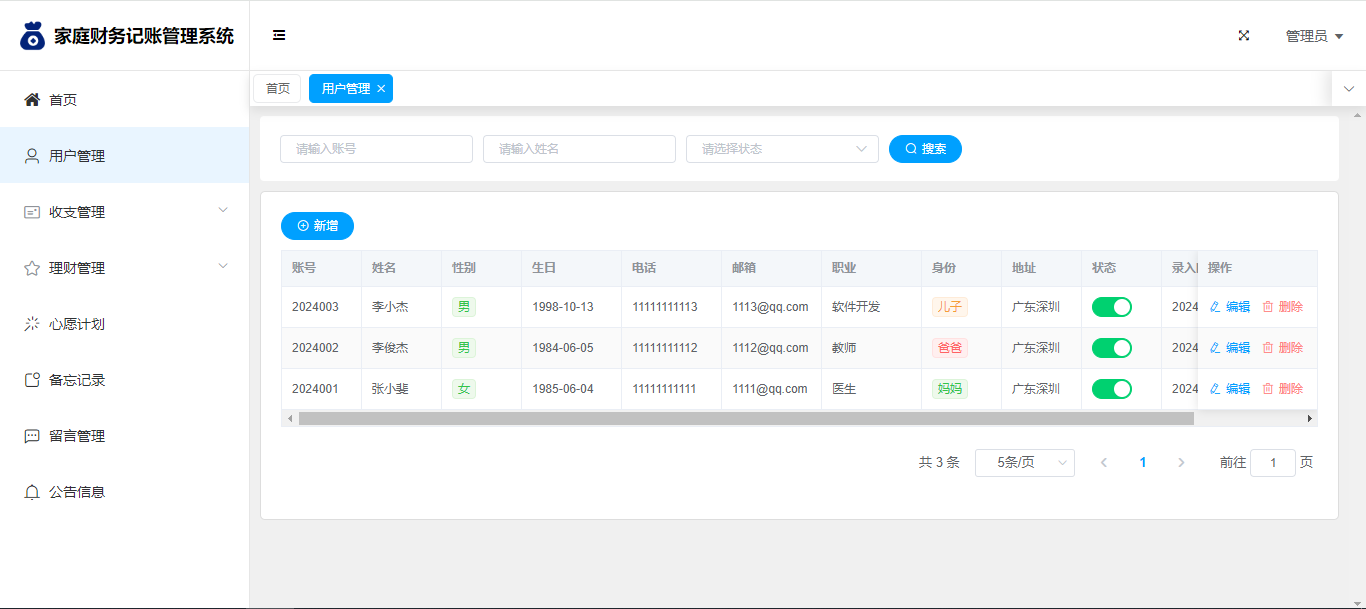Go to 留言管理 in sidebar
Image resolution: width=1366 pixels, height=609 pixels.
click(x=76, y=436)
